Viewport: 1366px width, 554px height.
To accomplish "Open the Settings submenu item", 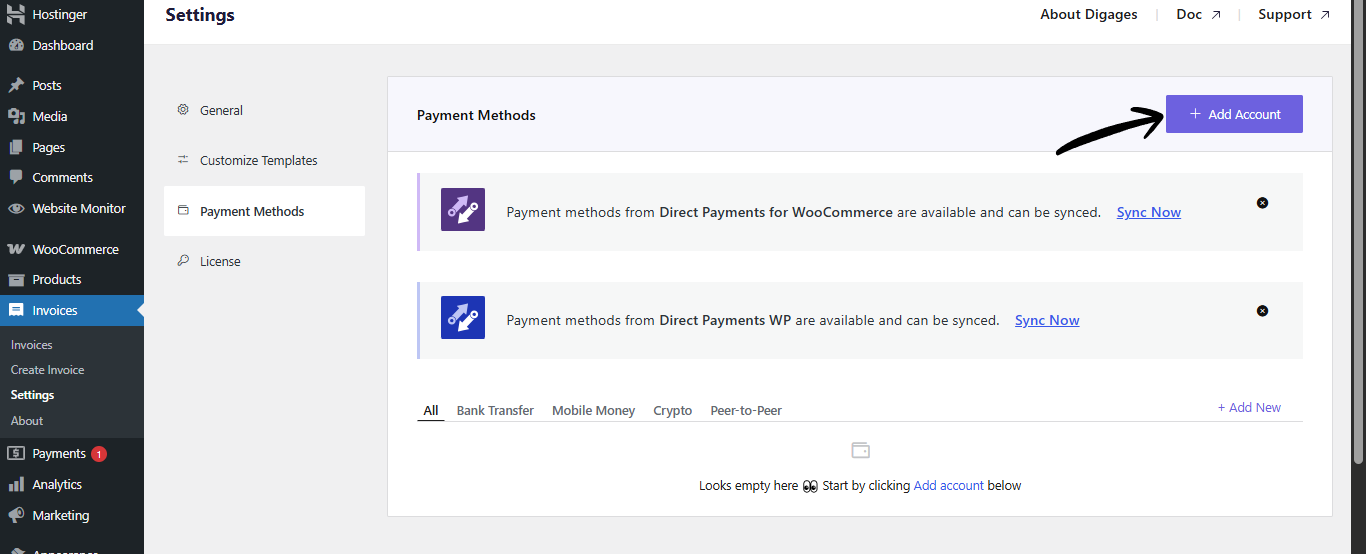I will 33,395.
